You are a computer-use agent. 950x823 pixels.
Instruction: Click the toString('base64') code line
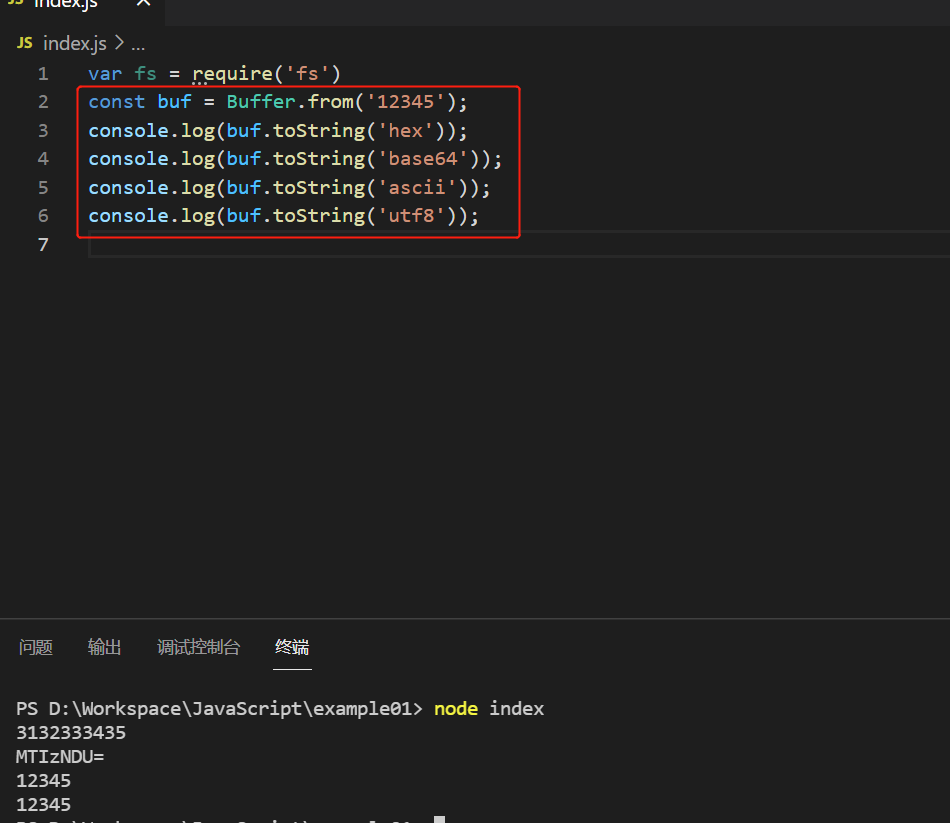point(296,159)
